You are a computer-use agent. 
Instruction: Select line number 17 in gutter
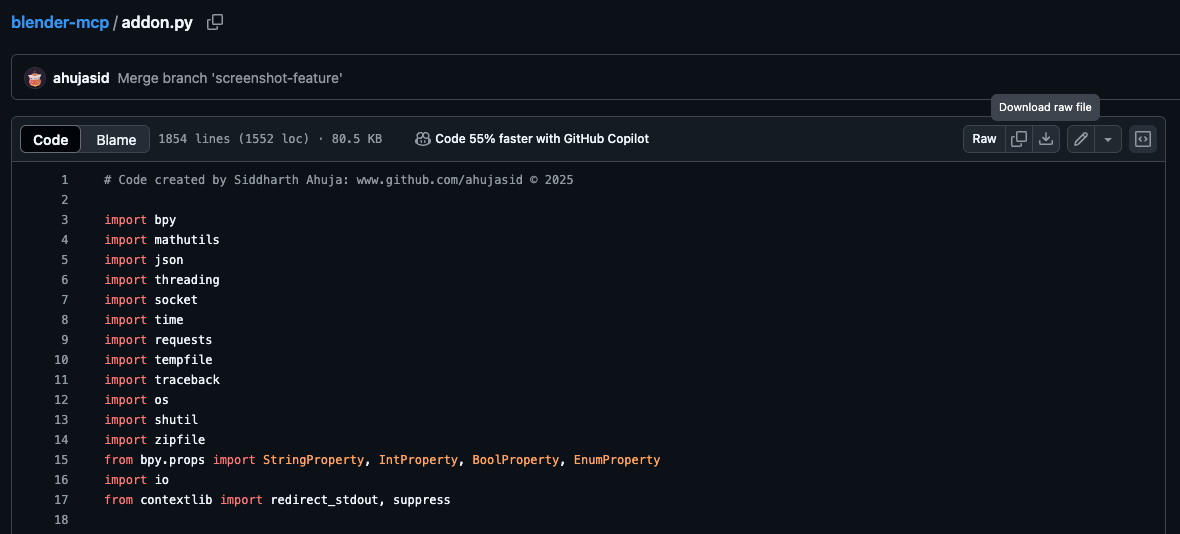point(61,500)
